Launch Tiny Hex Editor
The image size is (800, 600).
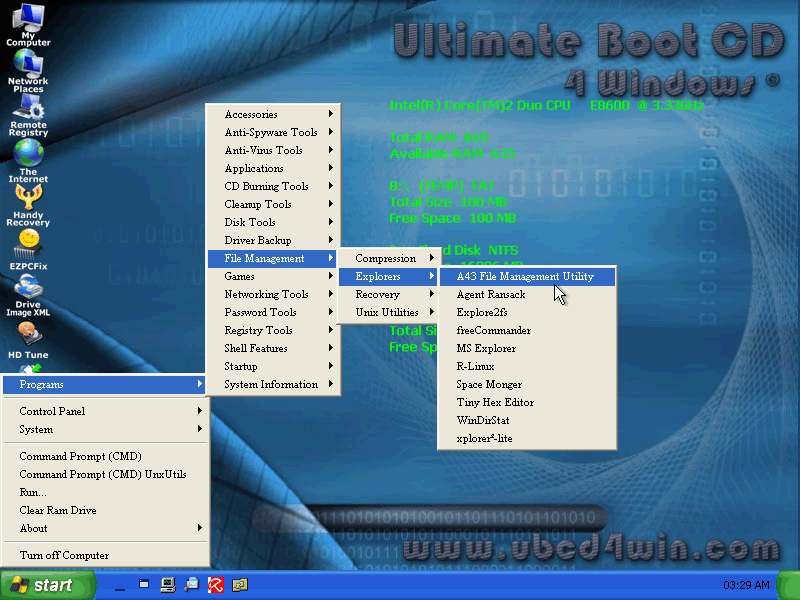[527, 402]
